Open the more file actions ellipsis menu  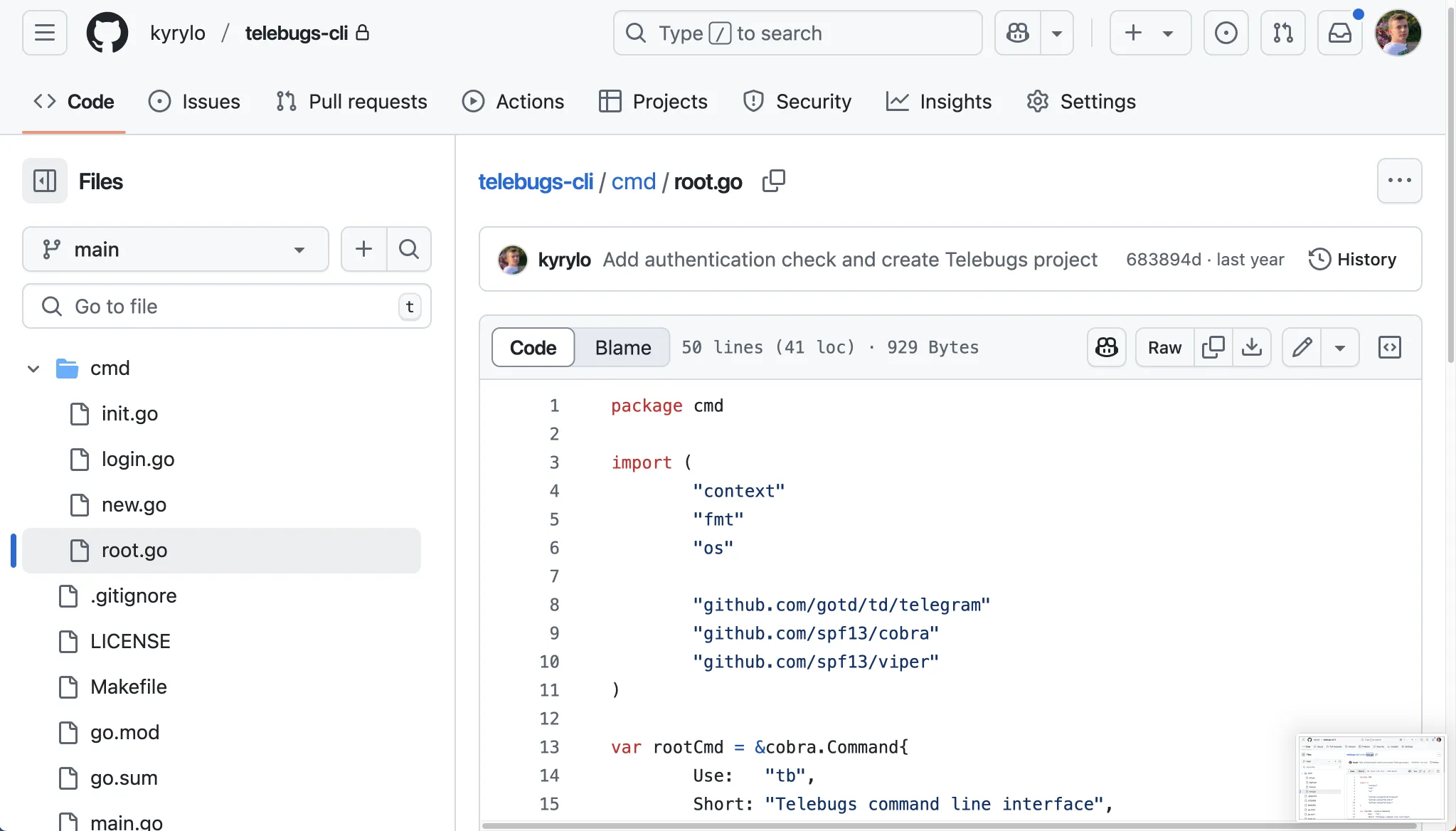coord(1399,181)
